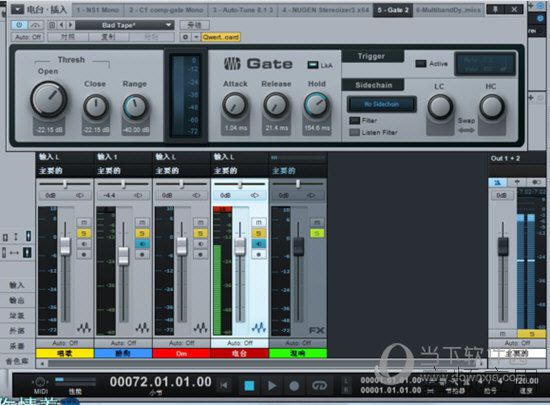The height and width of the screenshot is (405, 550).
Task: Expand the small dropdown arrow next to the gear
Action: coord(196,37)
